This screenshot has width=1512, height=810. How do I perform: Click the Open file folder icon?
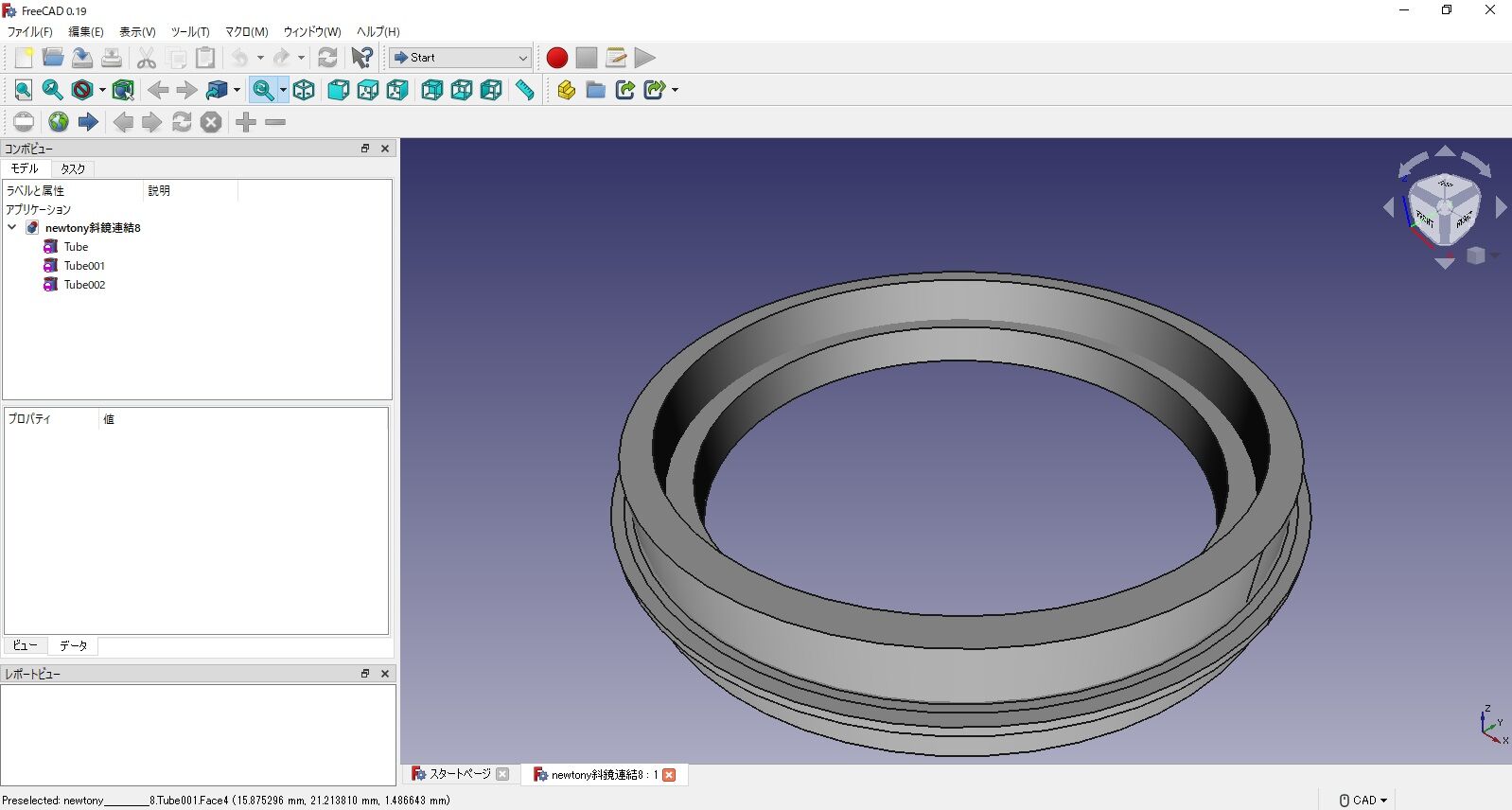pos(53,58)
